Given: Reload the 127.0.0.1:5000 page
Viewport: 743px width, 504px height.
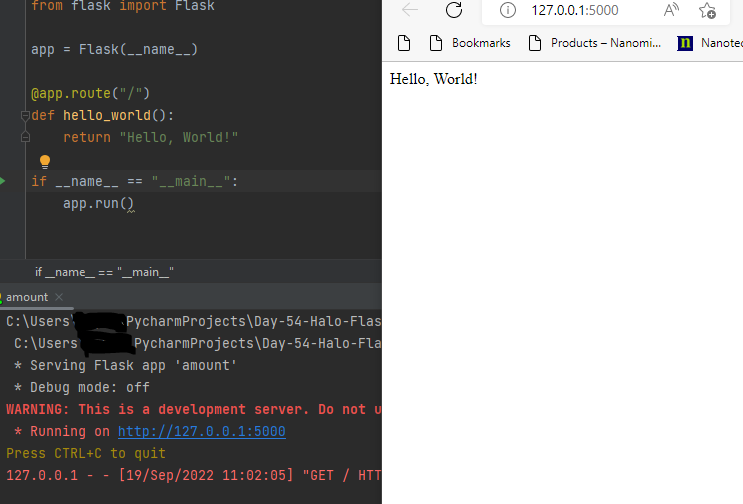Looking at the screenshot, I should (x=453, y=9).
